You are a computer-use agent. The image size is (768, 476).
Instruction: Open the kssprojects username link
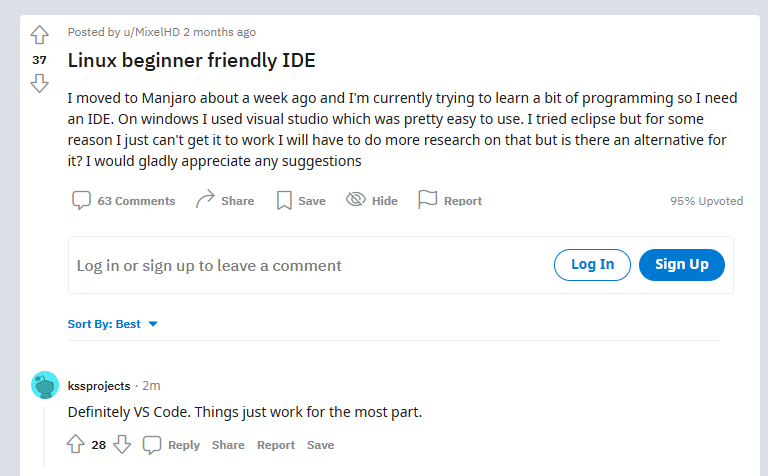click(x=99, y=386)
